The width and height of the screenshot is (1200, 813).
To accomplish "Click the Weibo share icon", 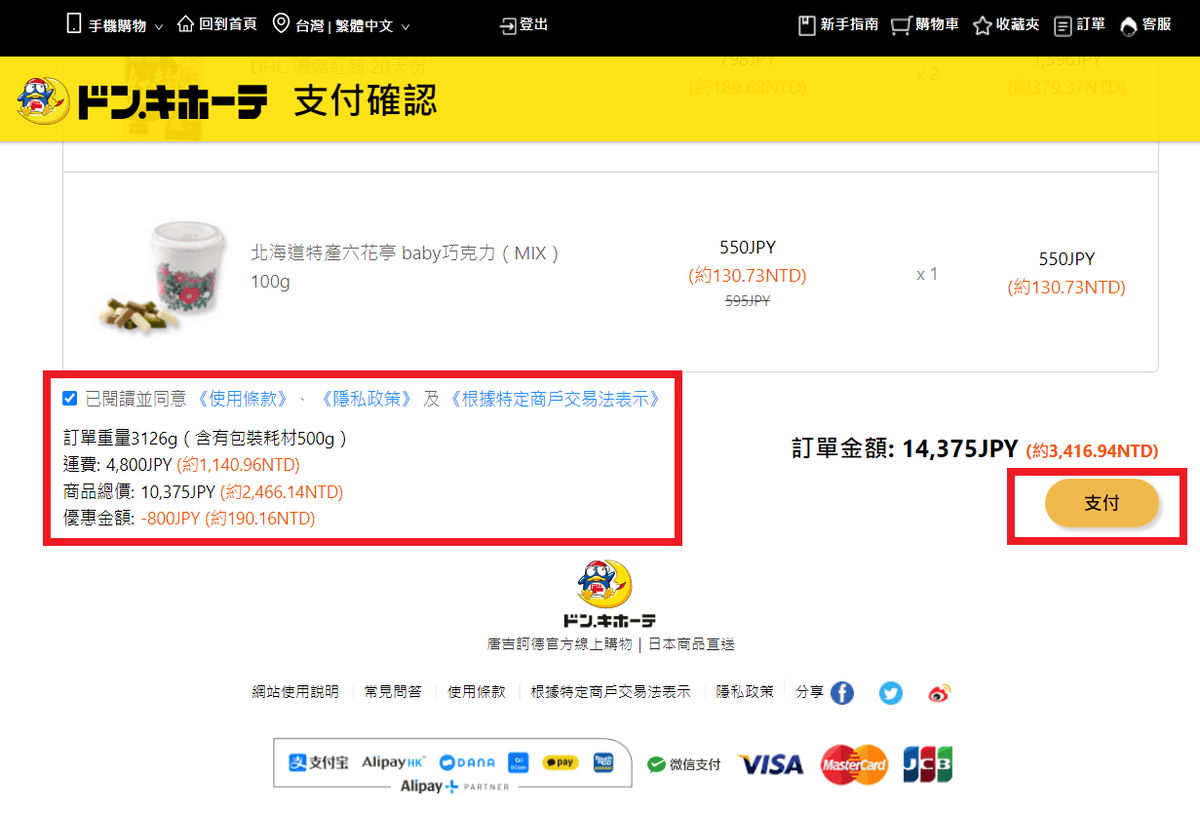I will point(938,693).
